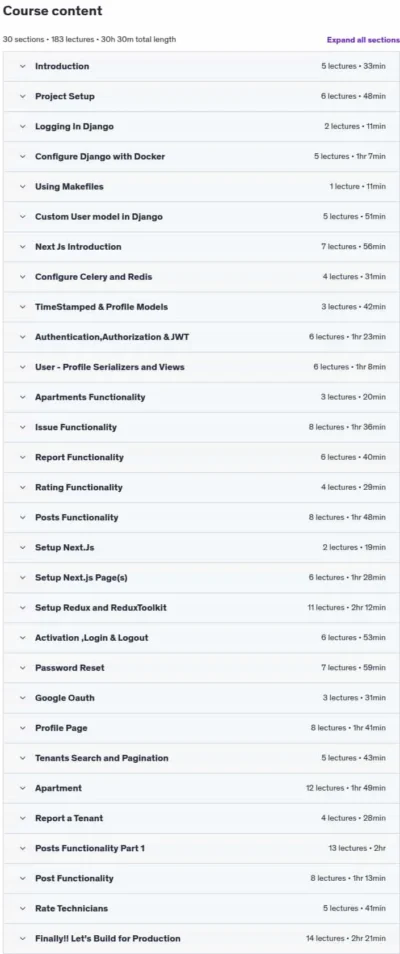Click chevron icon for Configure Django with Docker
Screen dimensions: 400x954
pos(23,156)
